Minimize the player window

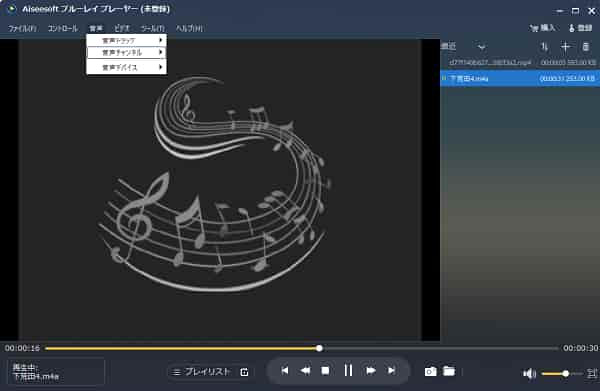(x=559, y=11)
